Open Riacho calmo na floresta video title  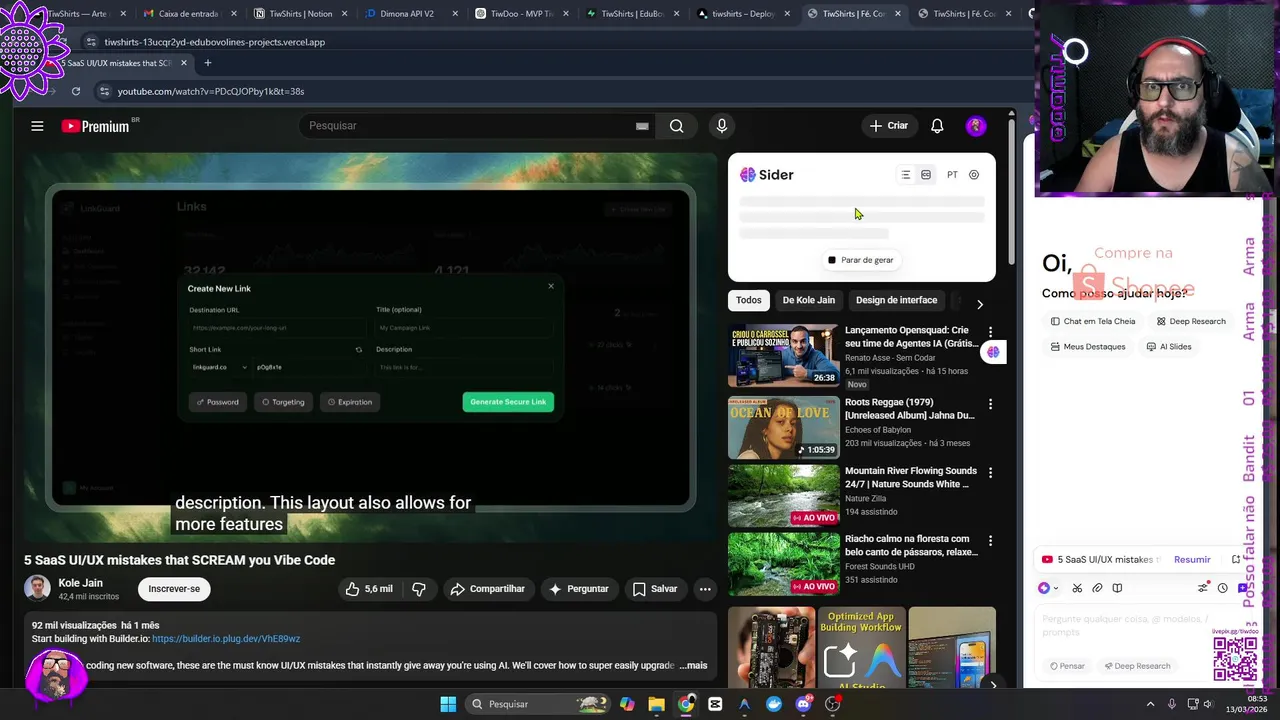(x=911, y=545)
